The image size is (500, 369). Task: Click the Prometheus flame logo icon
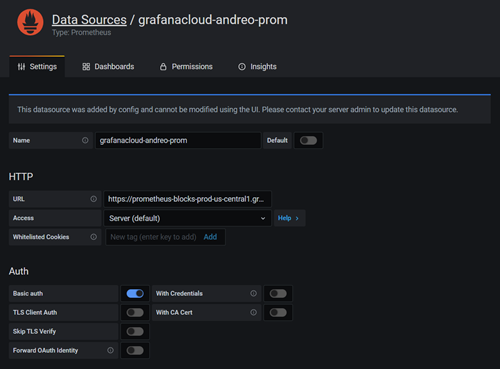(30, 22)
